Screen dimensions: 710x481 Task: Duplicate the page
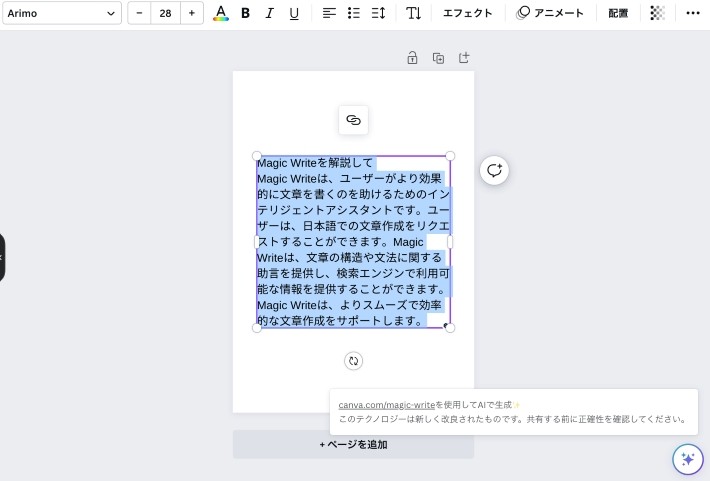click(x=438, y=58)
